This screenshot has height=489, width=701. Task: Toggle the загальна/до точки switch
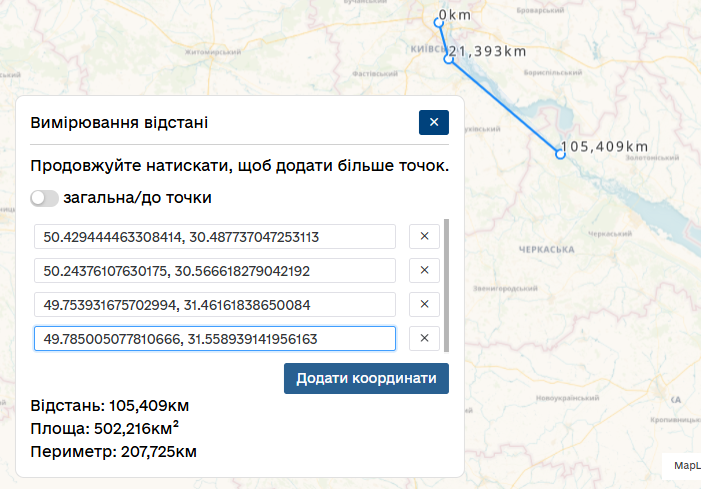45,198
